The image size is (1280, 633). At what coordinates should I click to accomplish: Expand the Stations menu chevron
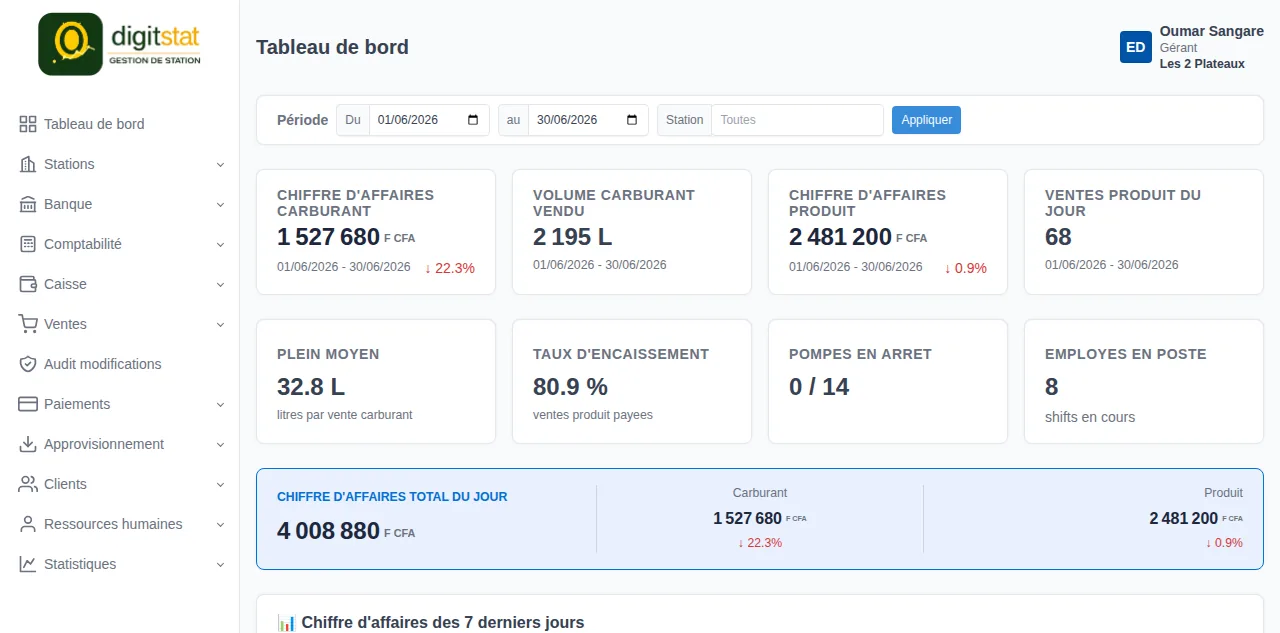[x=221, y=164]
